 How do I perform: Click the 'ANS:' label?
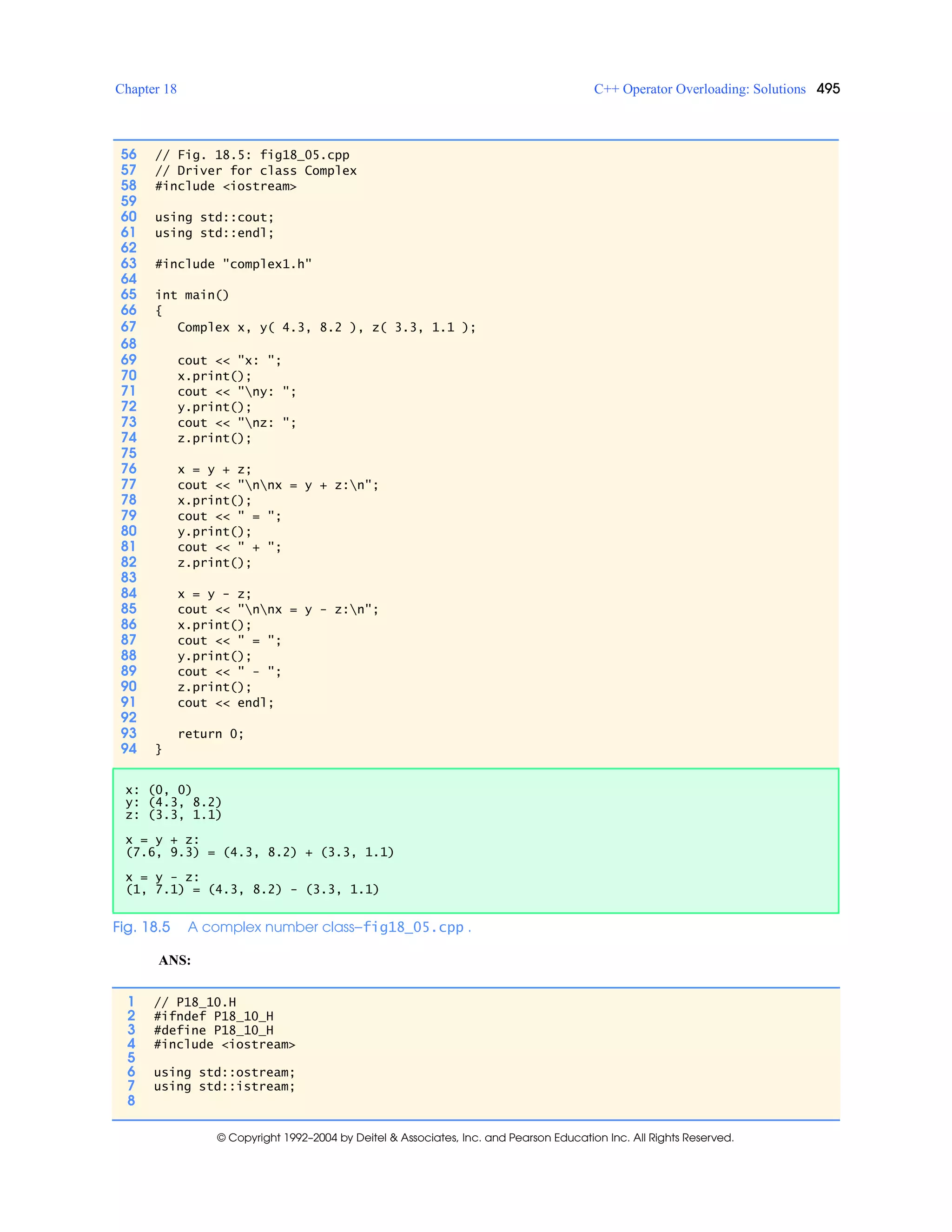(x=175, y=960)
